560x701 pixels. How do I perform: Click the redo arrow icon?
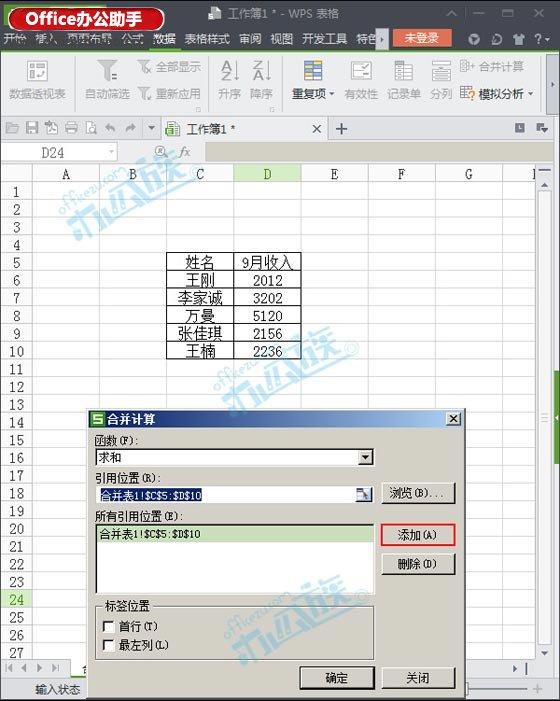[x=130, y=128]
